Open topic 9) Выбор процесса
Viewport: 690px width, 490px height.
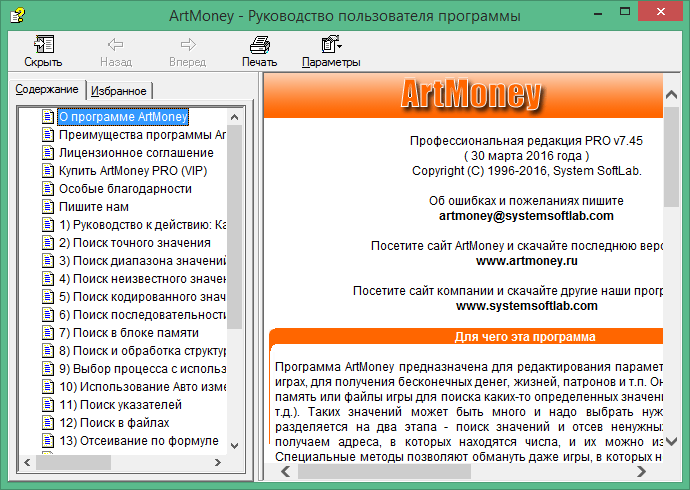(x=142, y=369)
